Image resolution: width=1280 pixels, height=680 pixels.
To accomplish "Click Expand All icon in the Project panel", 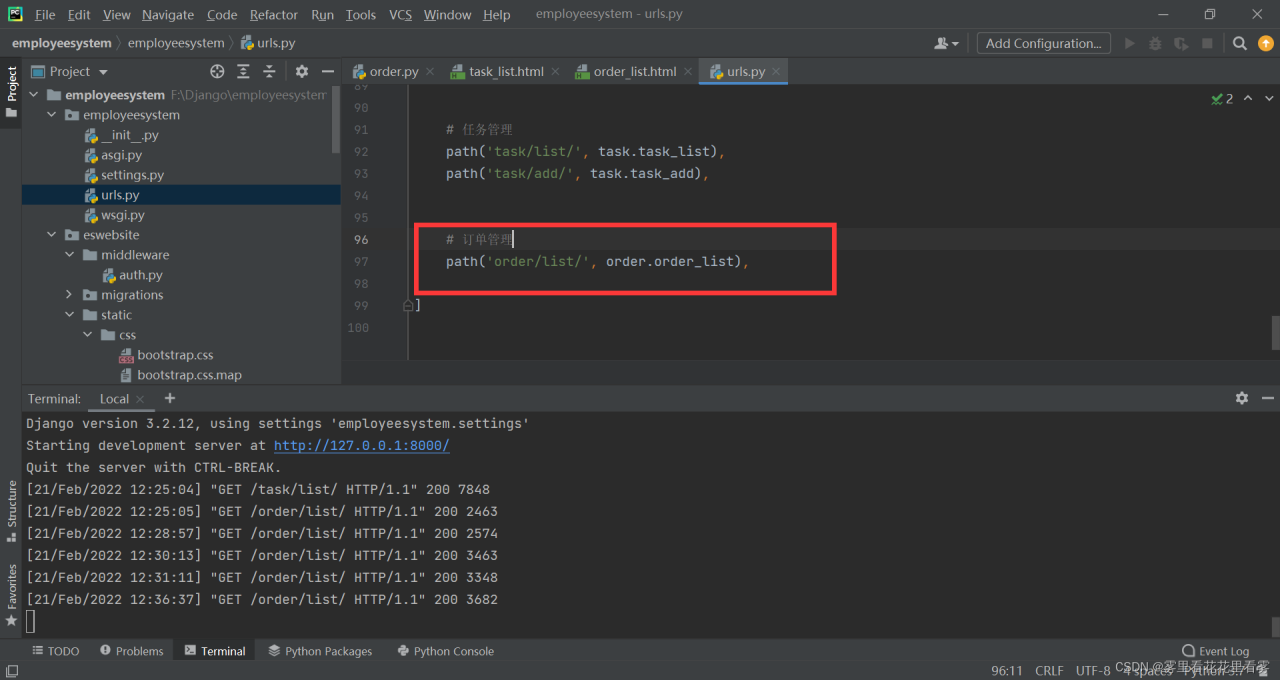I will click(x=243, y=71).
